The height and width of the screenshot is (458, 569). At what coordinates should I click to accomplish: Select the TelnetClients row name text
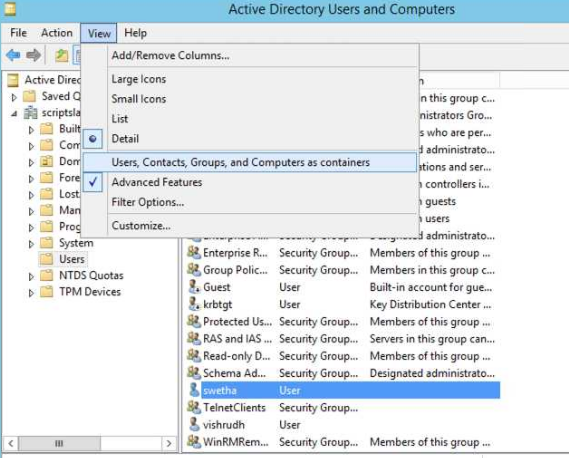234,408
